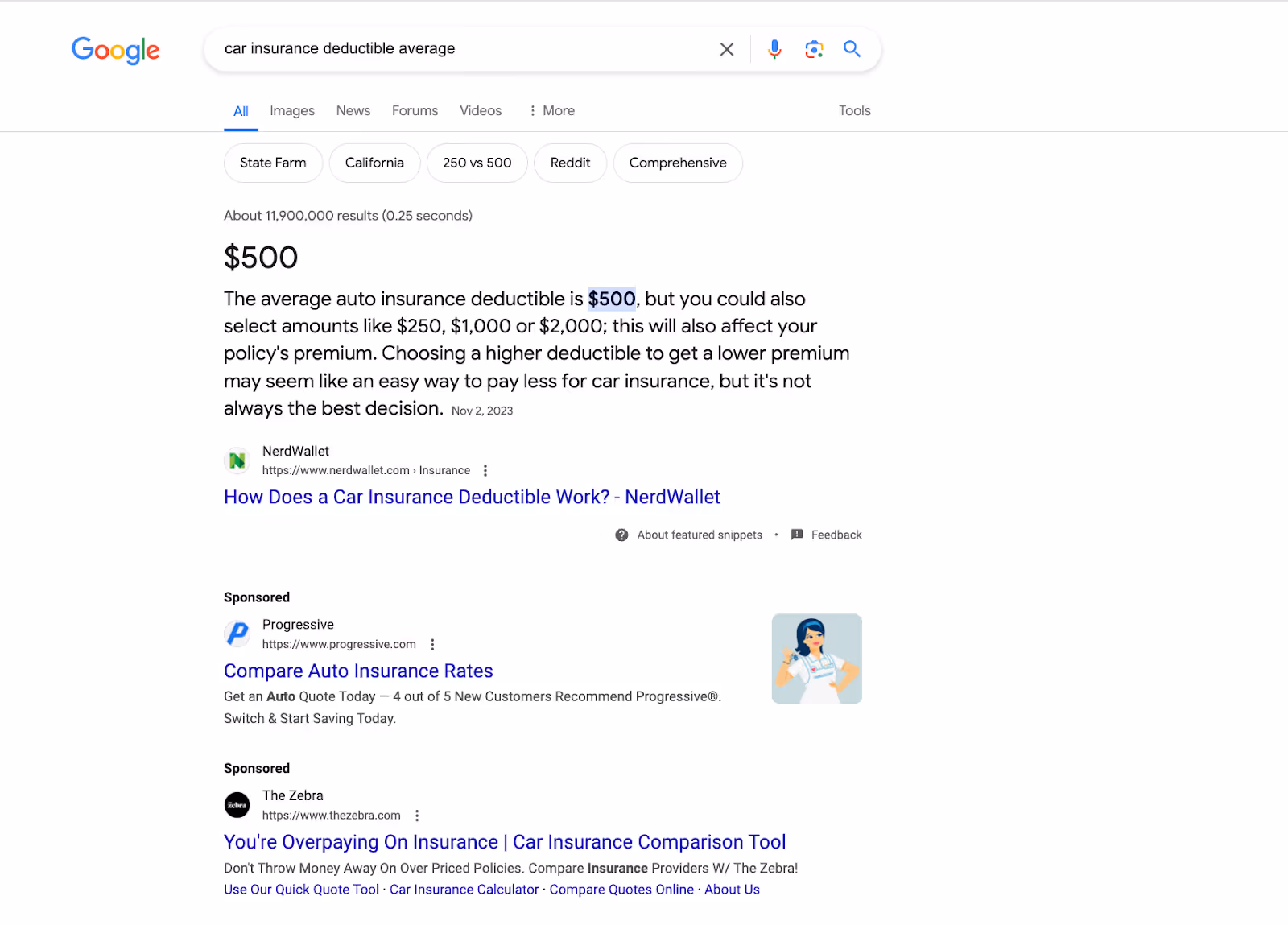Click the About featured snippets help icon
Image resolution: width=1288 pixels, height=925 pixels.
[621, 535]
